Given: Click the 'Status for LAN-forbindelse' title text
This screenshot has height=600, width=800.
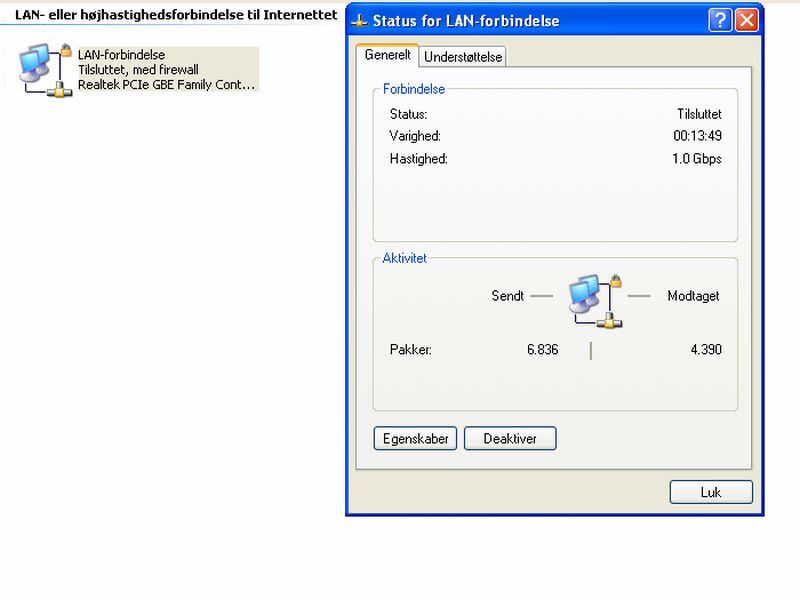Looking at the screenshot, I should coord(466,21).
